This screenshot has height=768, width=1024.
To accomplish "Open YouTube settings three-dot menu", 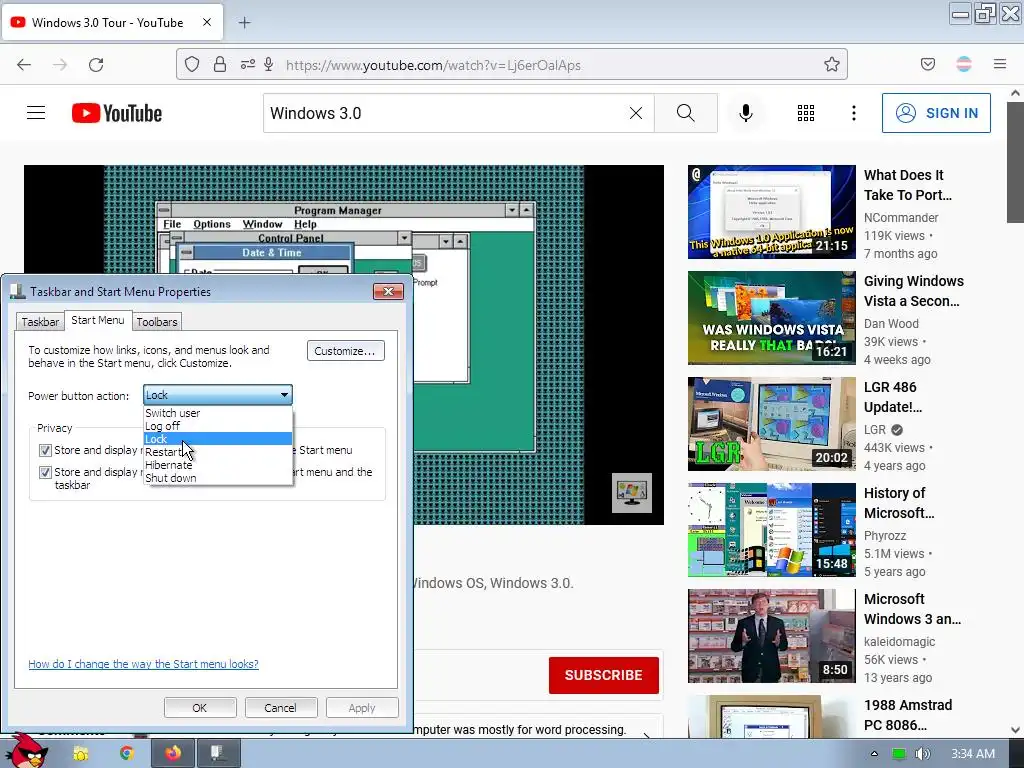I will tap(854, 113).
